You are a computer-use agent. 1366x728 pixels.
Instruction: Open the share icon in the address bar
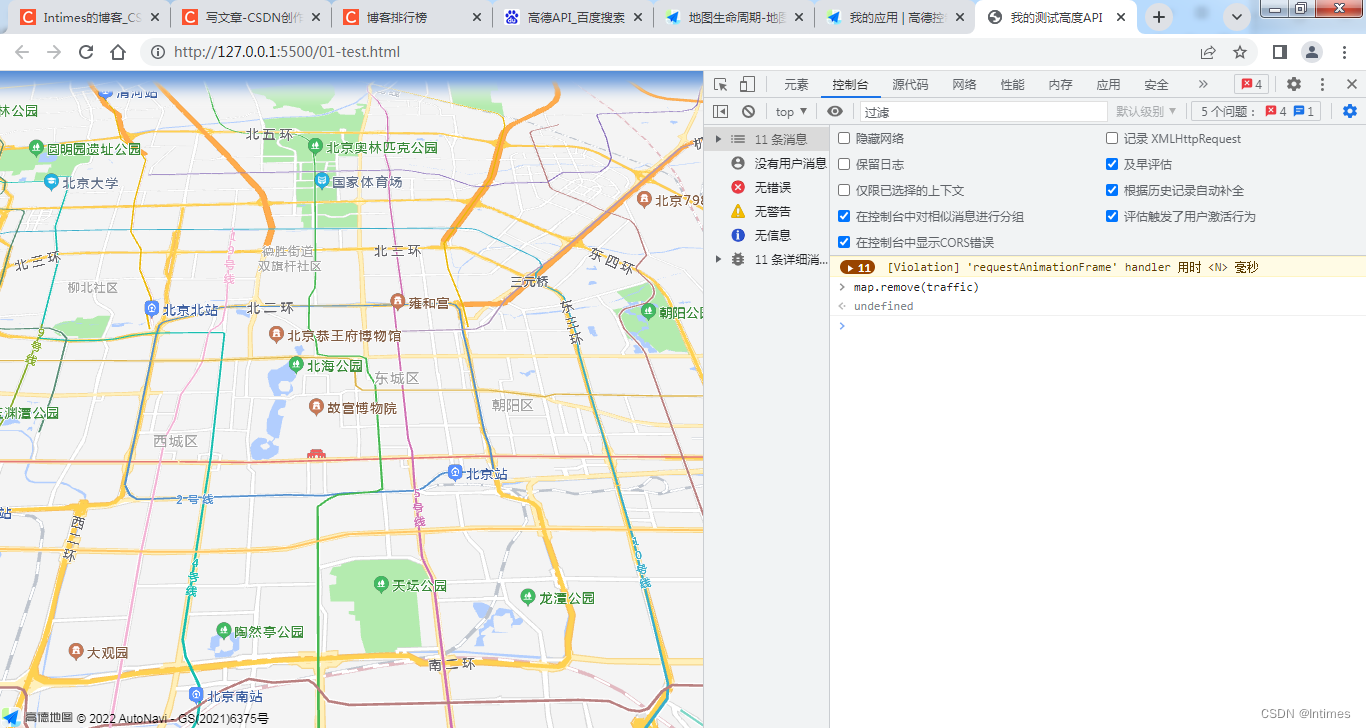click(1208, 51)
